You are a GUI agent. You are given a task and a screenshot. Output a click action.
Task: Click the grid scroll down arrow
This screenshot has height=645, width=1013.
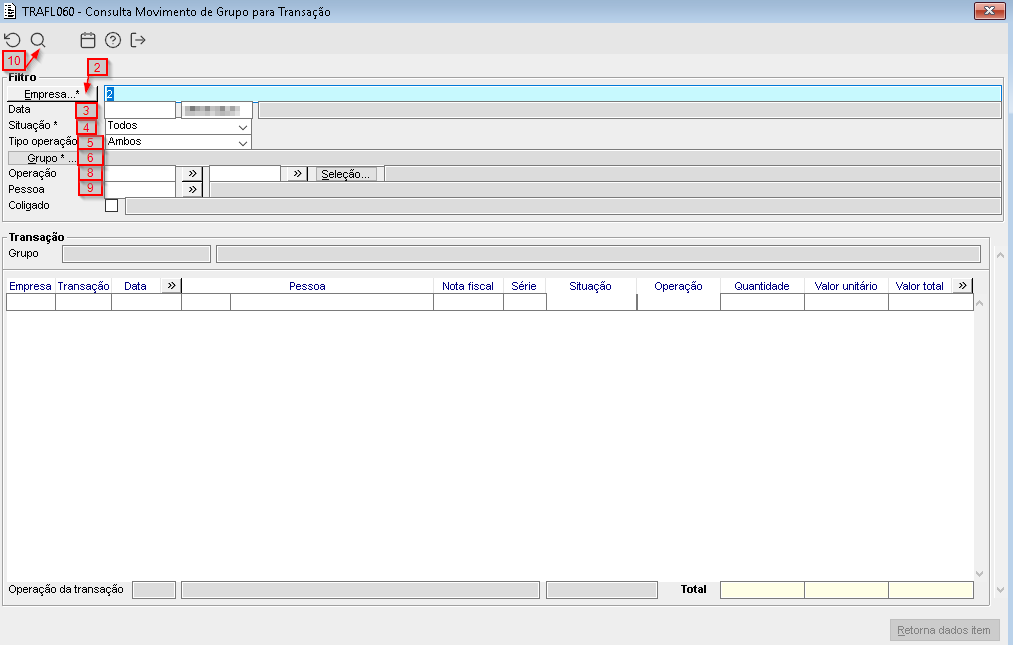click(x=979, y=574)
